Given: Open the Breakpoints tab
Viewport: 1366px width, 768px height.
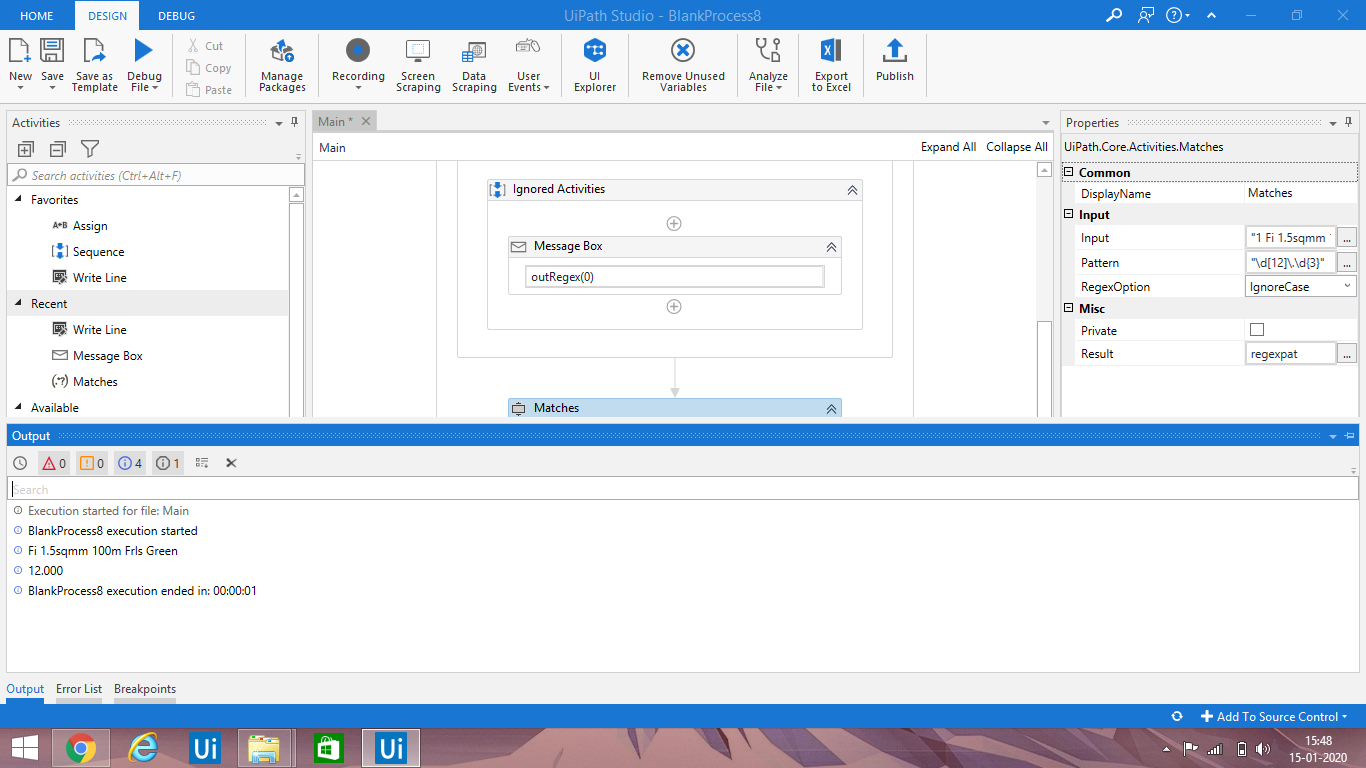Looking at the screenshot, I should tap(145, 689).
